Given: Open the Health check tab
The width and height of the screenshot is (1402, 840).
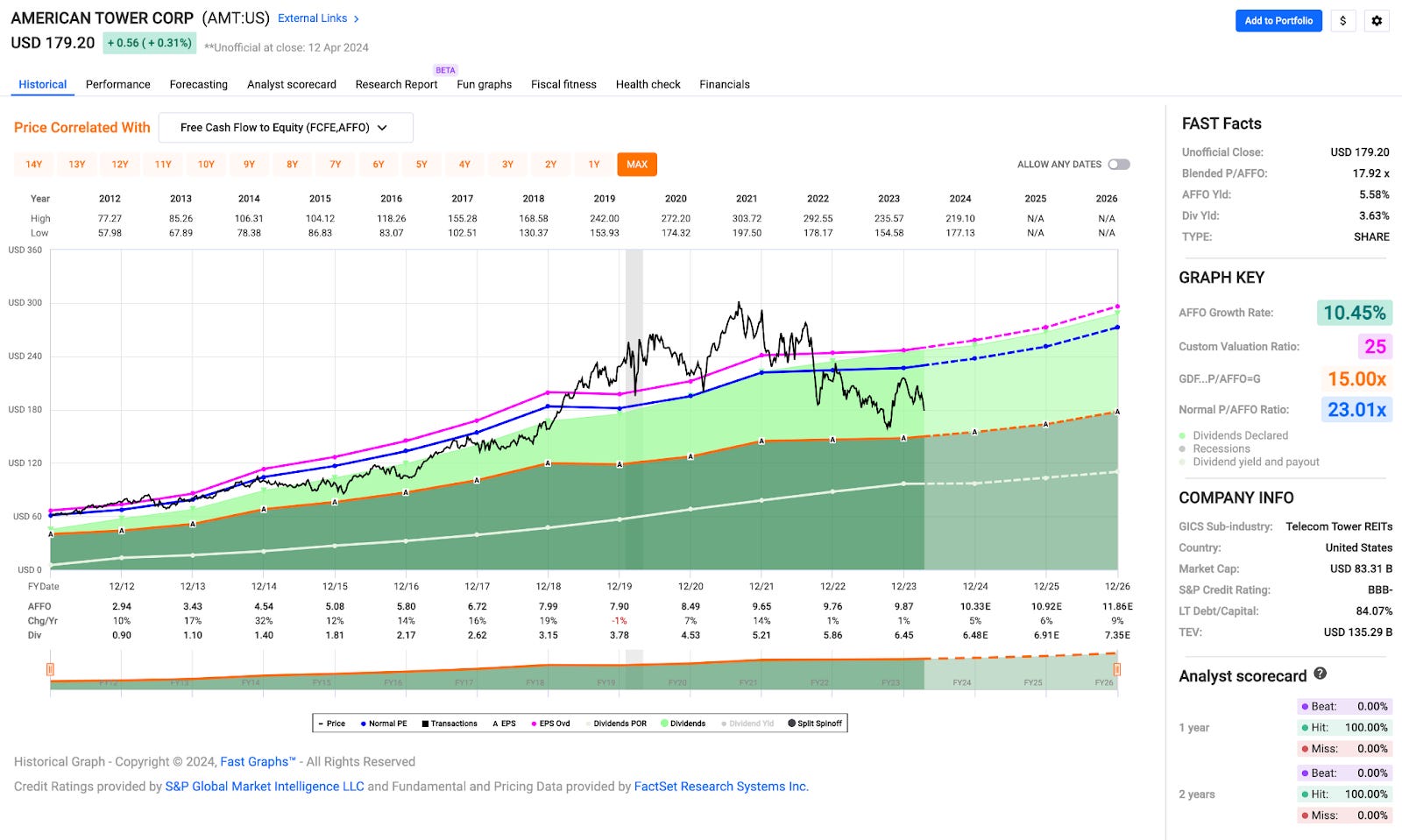Looking at the screenshot, I should [648, 84].
